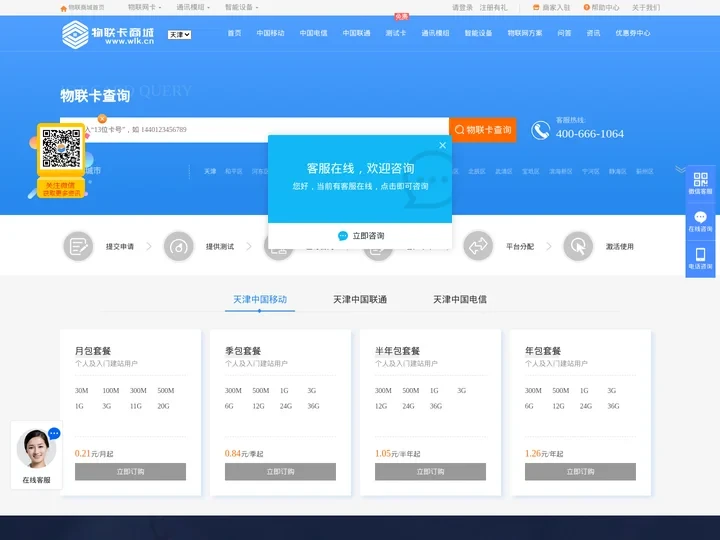Switch to 天津中国移动 tab
Image resolution: width=720 pixels, height=540 pixels.
tap(260, 299)
